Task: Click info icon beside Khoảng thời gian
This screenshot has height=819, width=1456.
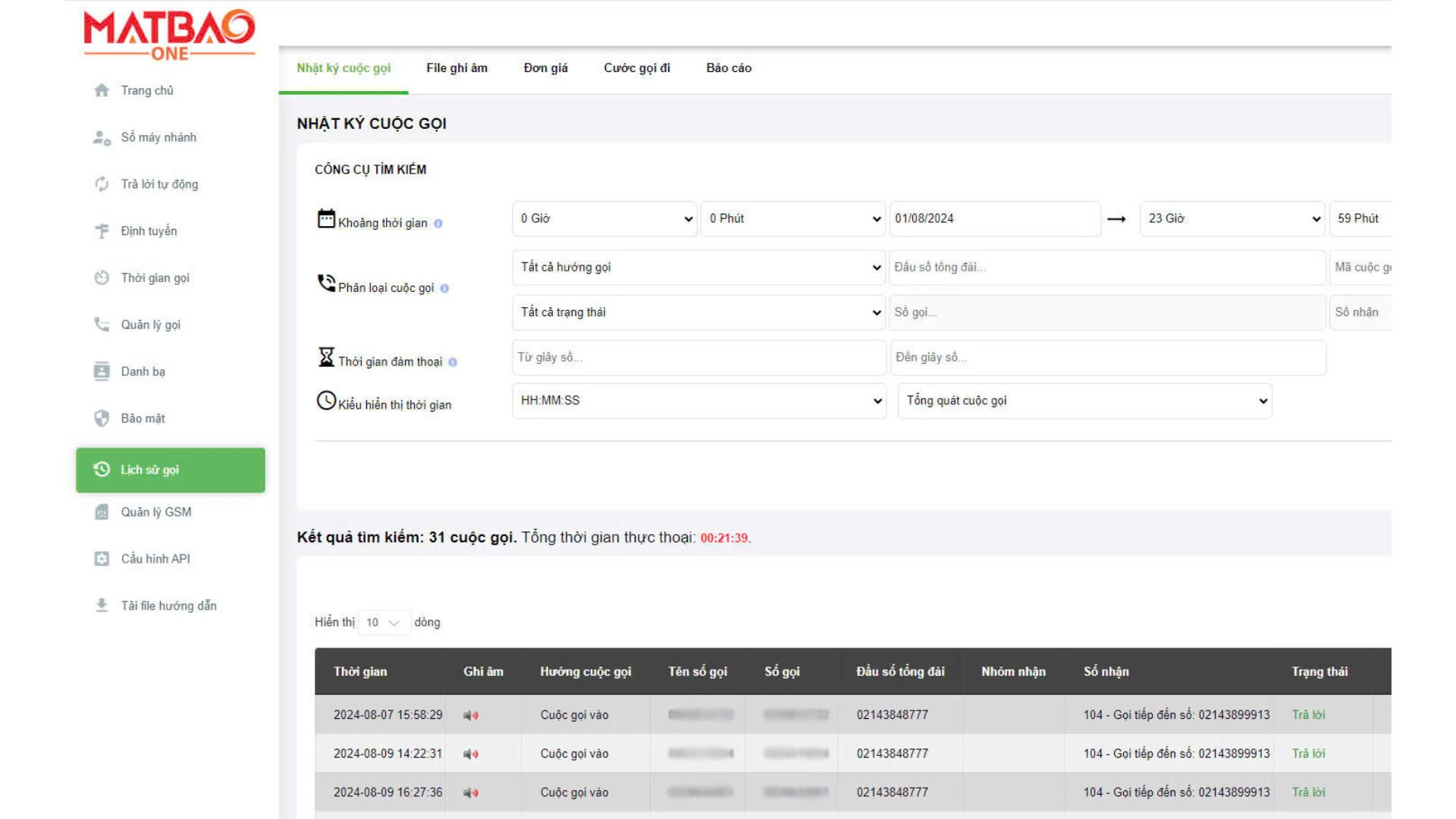Action: click(x=438, y=224)
